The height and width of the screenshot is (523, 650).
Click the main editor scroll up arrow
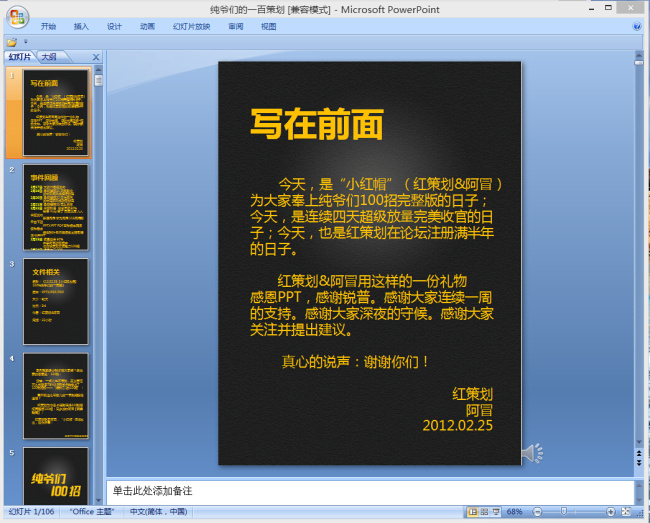pyautogui.click(x=639, y=55)
